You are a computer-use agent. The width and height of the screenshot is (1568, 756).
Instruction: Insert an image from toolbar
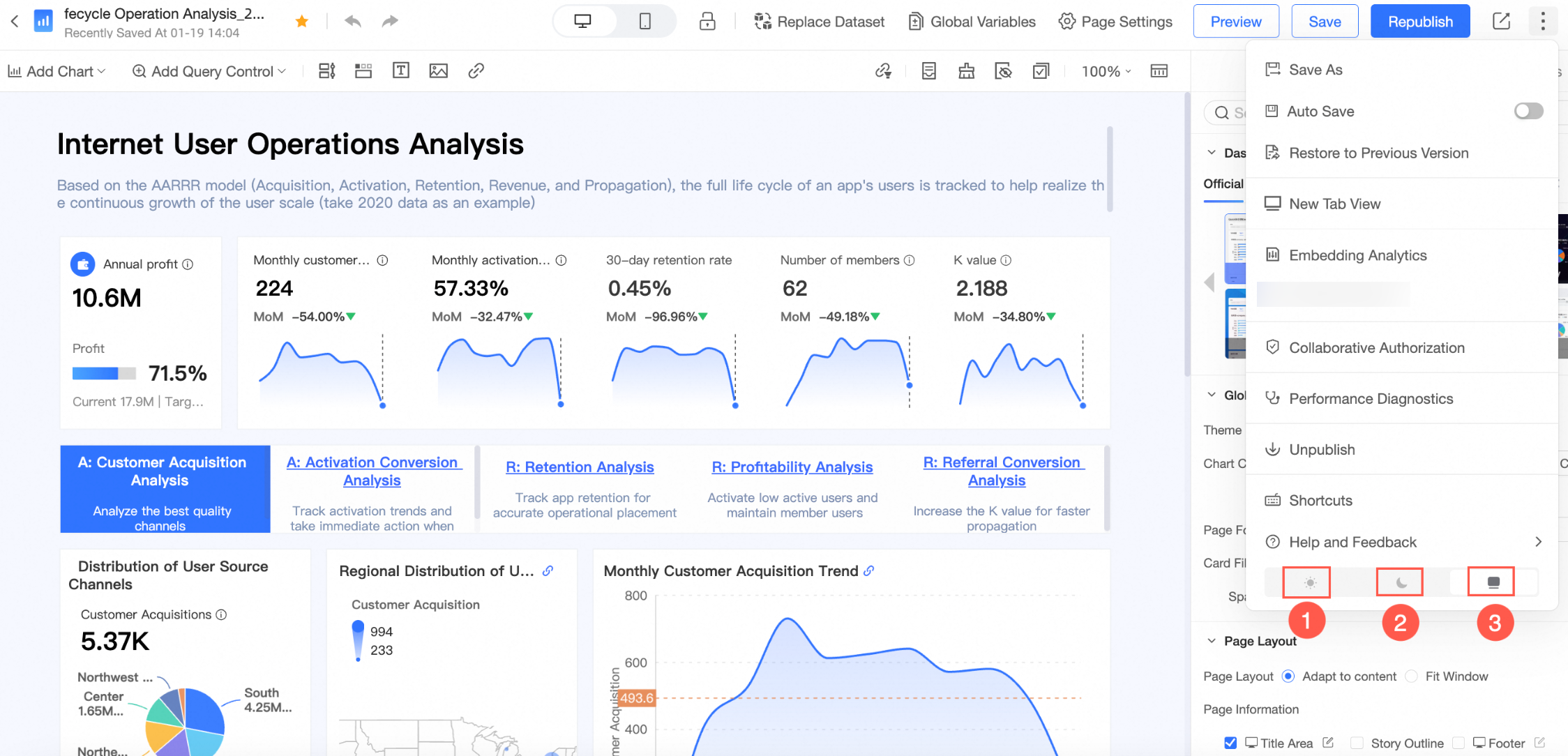click(438, 70)
